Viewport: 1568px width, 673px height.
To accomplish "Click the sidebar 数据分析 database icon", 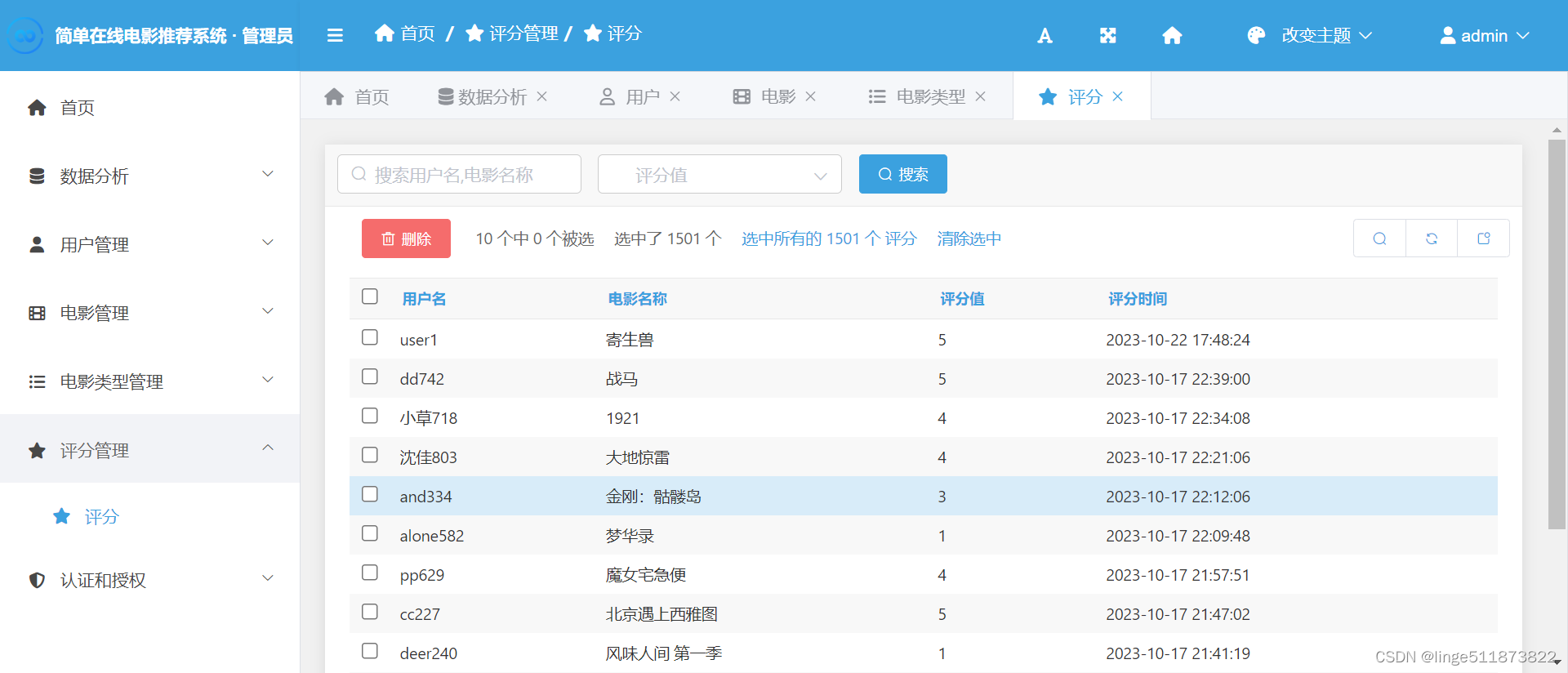I will click(x=37, y=176).
